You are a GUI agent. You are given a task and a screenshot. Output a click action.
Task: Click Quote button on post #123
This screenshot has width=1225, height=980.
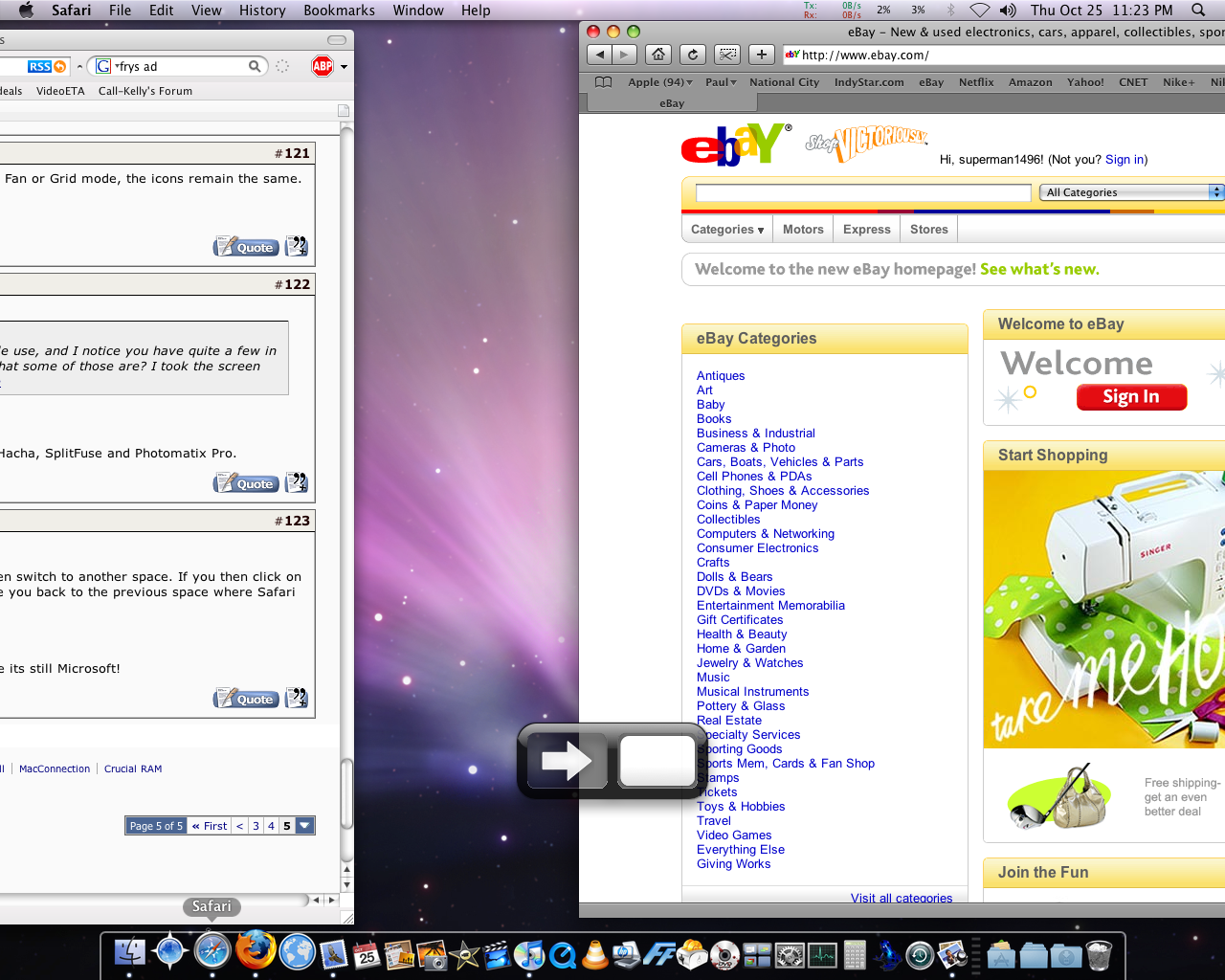(247, 699)
